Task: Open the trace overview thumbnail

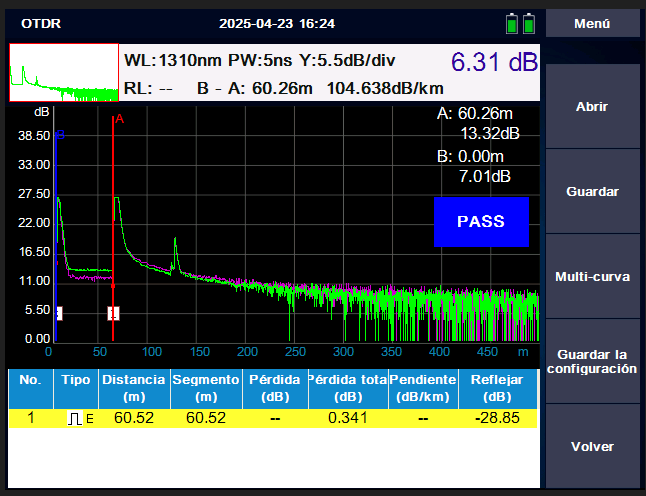Action: point(63,73)
